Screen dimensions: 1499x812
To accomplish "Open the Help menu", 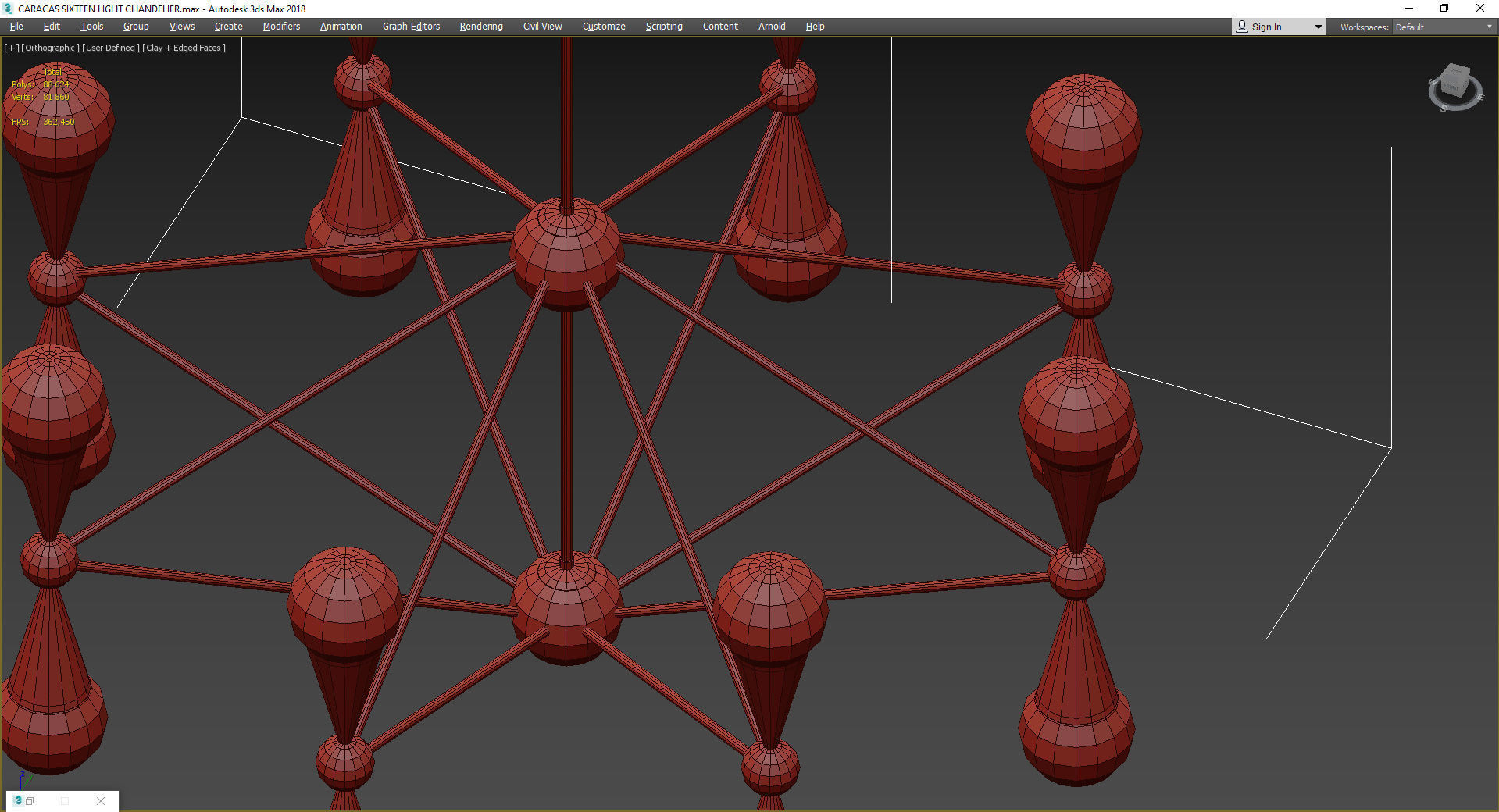I will (x=816, y=27).
